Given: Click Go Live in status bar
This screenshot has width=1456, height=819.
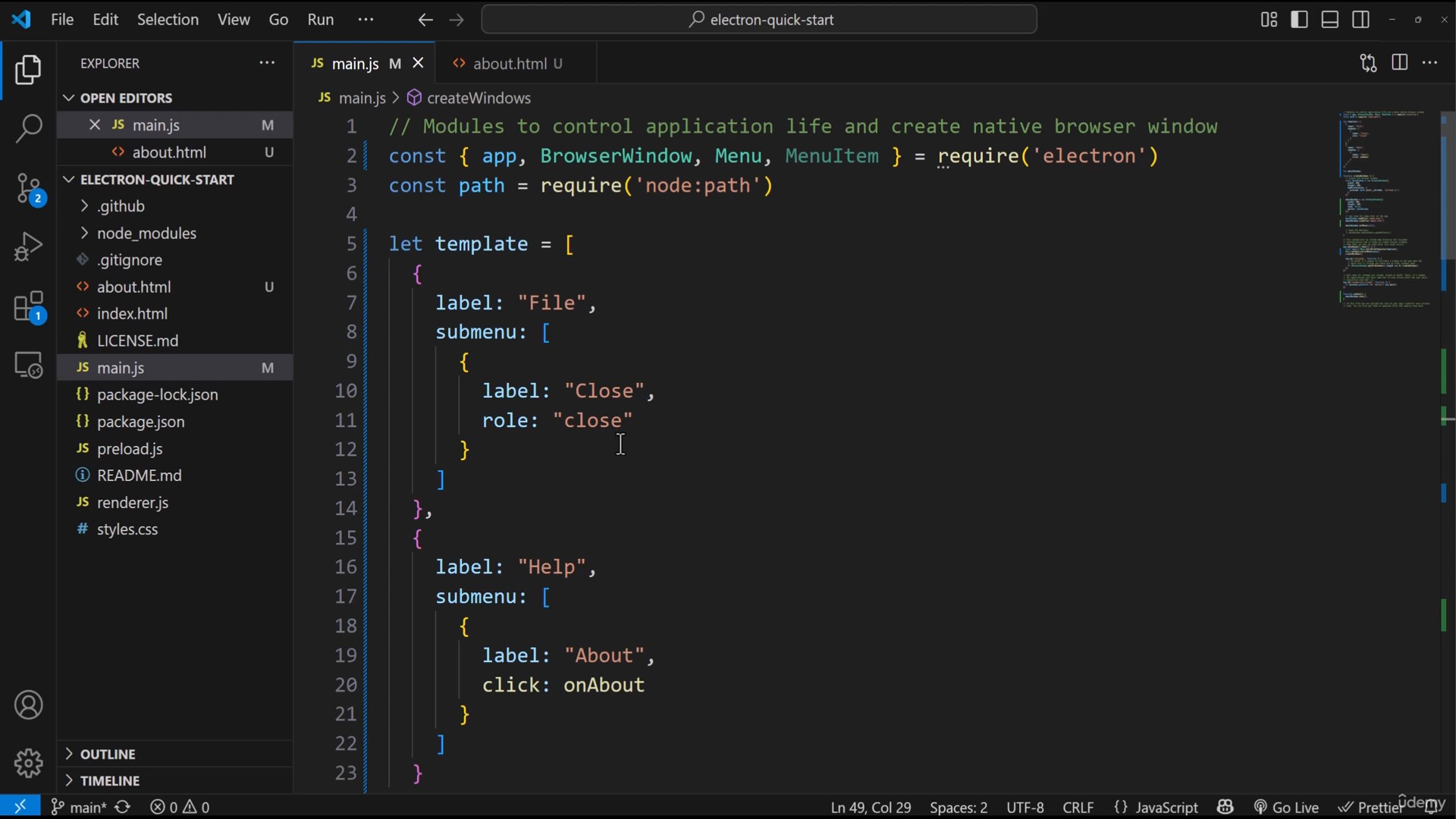Looking at the screenshot, I should (1286, 807).
